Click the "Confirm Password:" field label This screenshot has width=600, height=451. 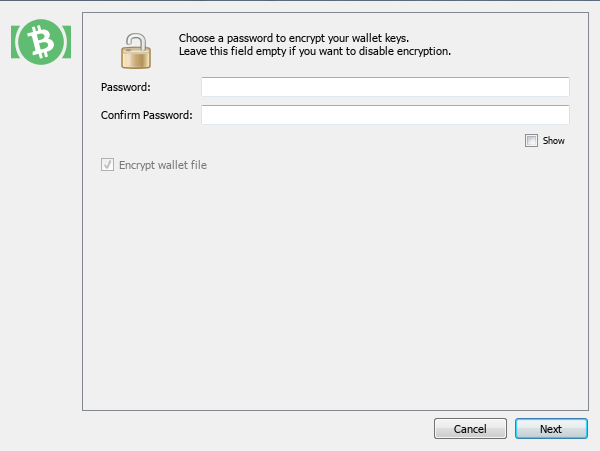pos(147,115)
